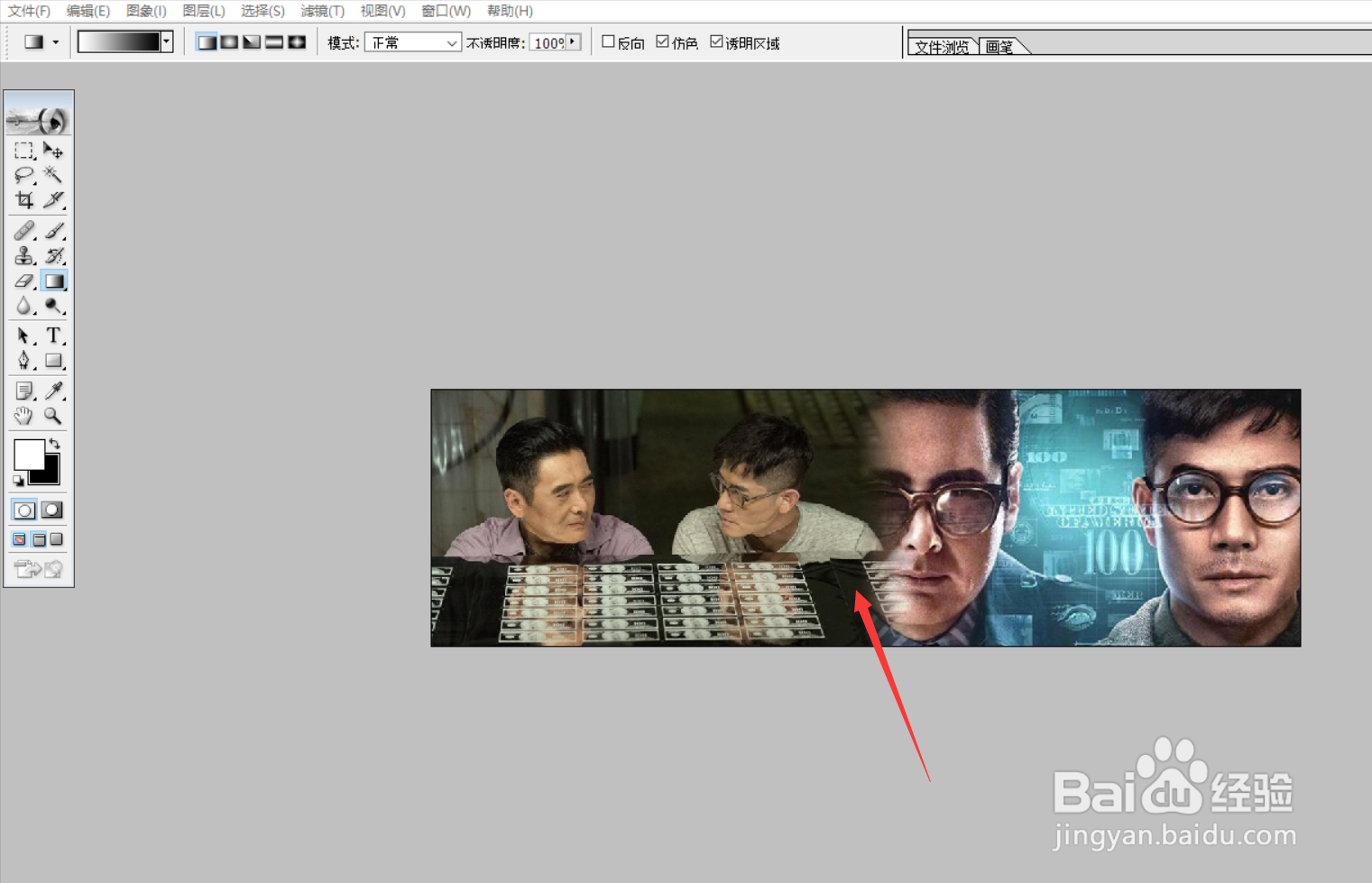Swap foreground and background colors
The height and width of the screenshot is (883, 1372).
(x=55, y=443)
